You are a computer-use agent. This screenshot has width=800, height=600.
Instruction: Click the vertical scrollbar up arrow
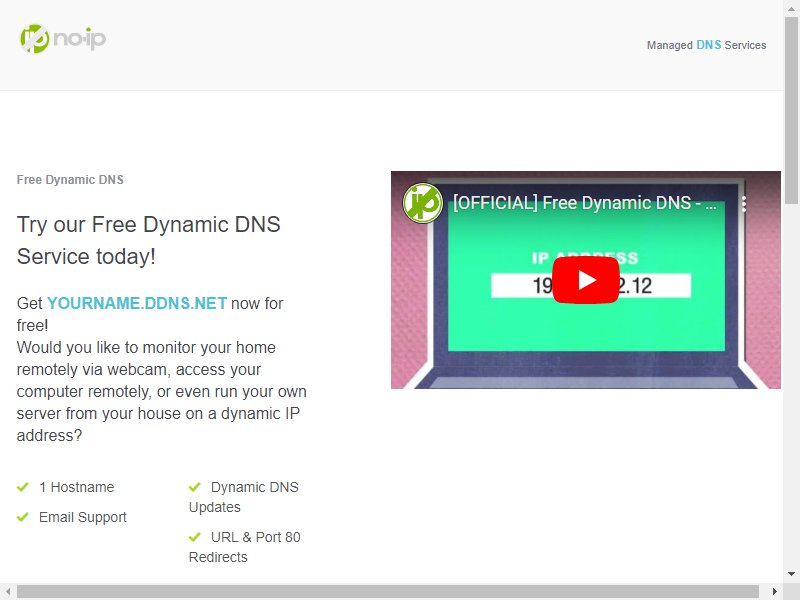pyautogui.click(x=791, y=9)
